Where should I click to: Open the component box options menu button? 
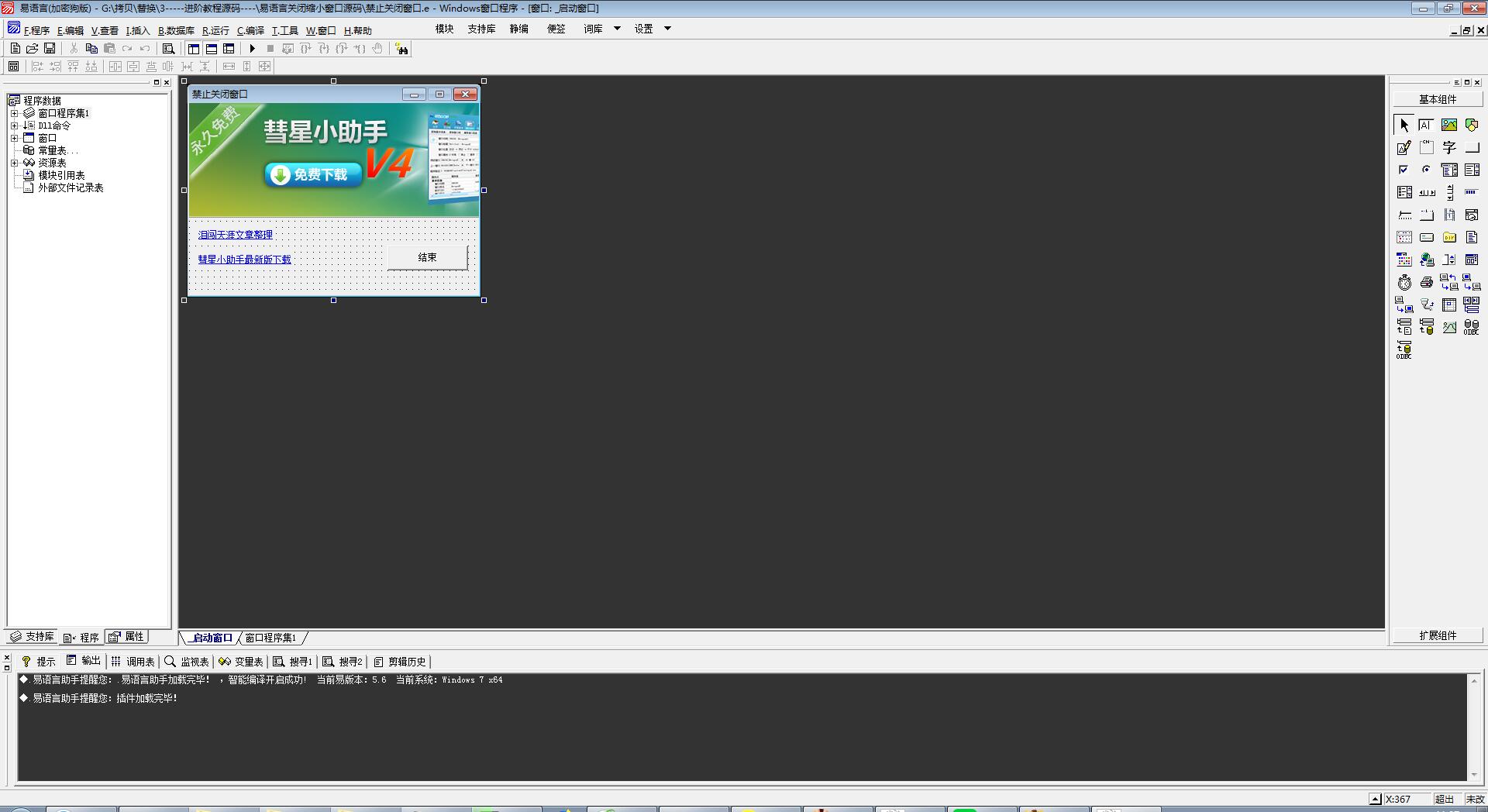click(x=1457, y=82)
